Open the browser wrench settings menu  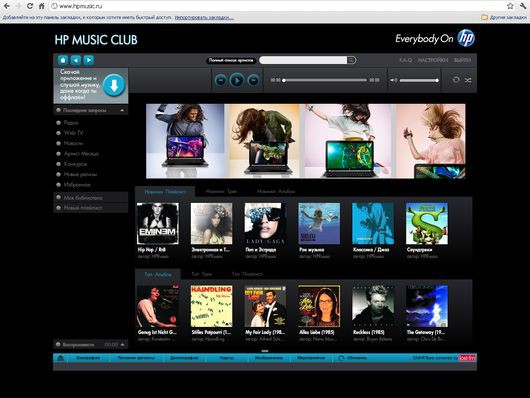523,6
